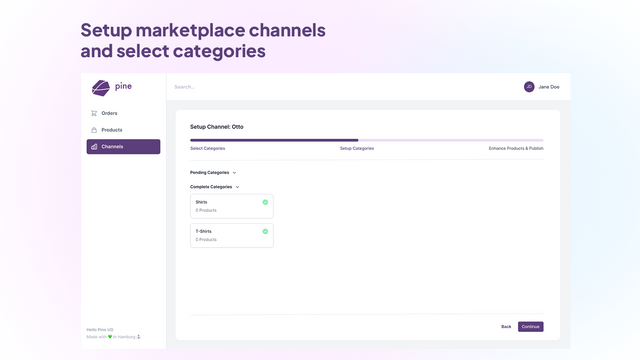Open the T-Shirts category card

232,236
